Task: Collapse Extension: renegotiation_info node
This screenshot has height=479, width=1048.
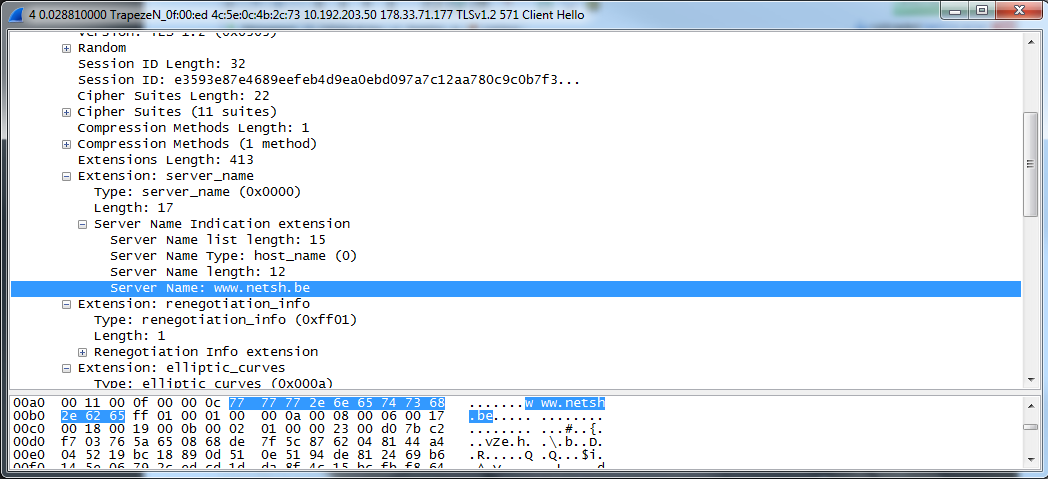Action: point(66,304)
